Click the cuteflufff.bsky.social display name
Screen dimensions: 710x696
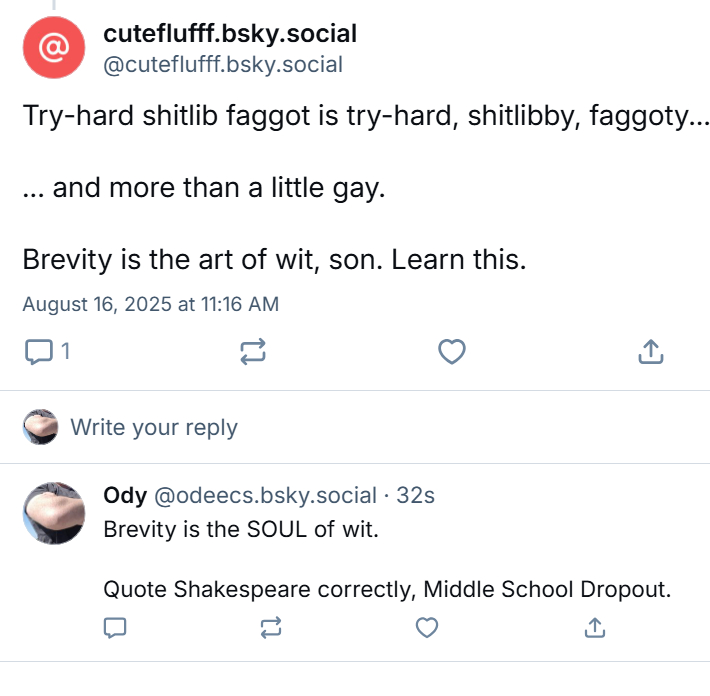pos(230,34)
